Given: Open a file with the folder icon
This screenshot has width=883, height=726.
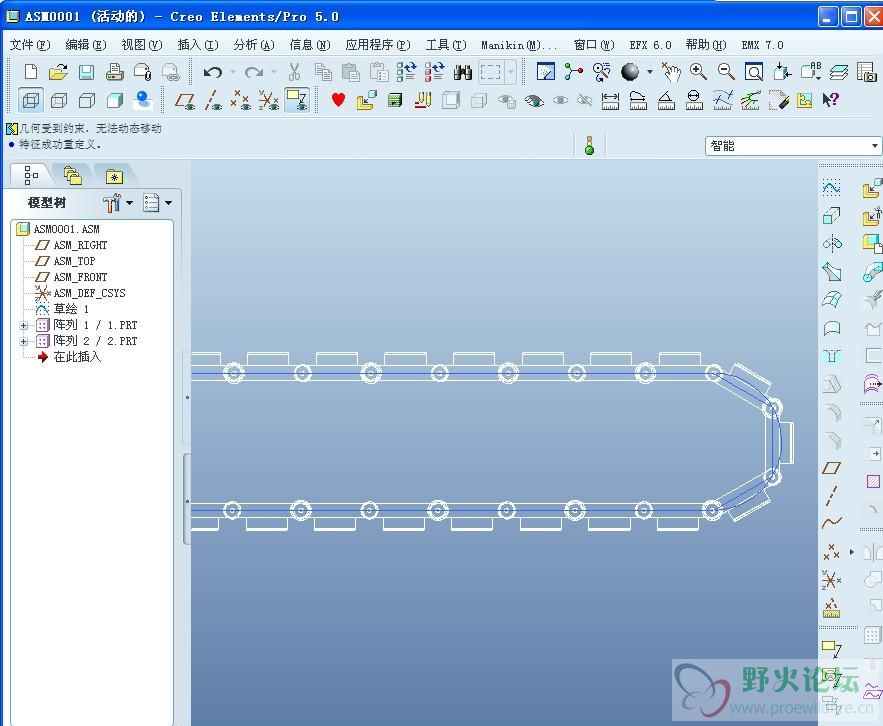Looking at the screenshot, I should click(x=58, y=72).
